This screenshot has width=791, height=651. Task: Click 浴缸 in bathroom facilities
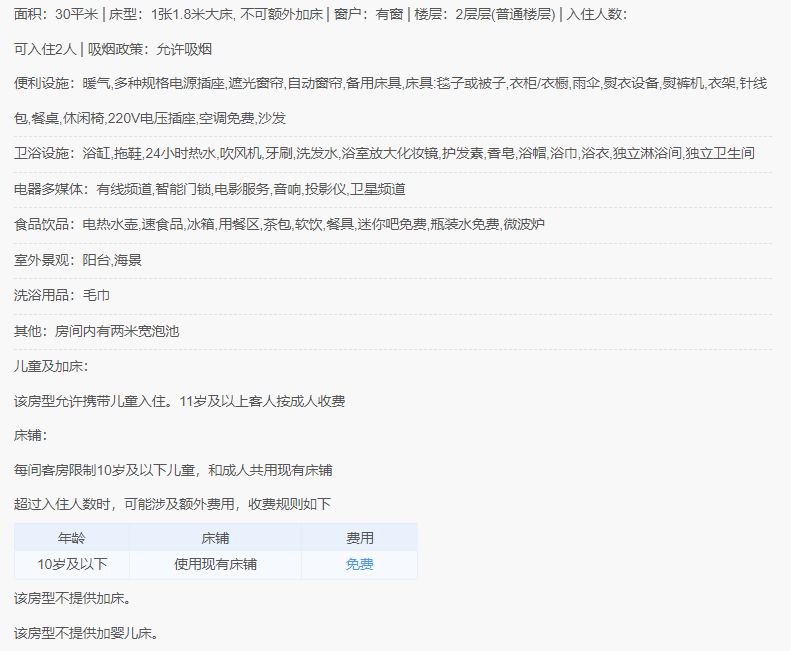coord(96,153)
